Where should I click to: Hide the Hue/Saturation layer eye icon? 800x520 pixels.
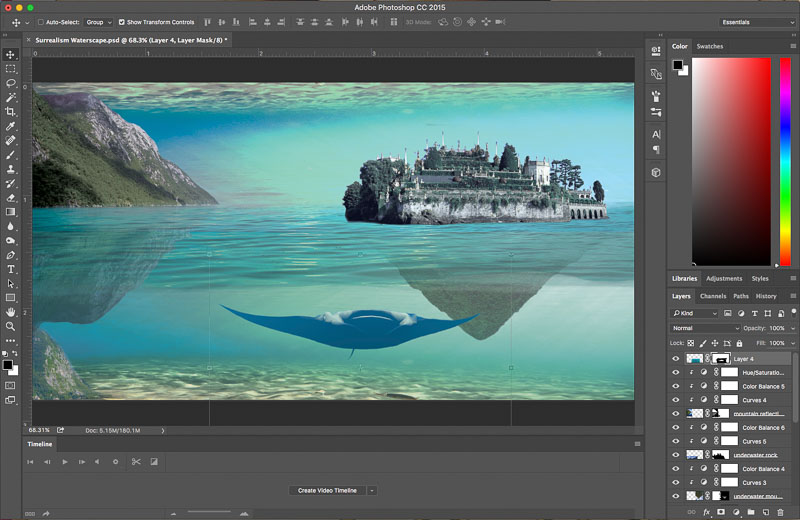point(676,373)
